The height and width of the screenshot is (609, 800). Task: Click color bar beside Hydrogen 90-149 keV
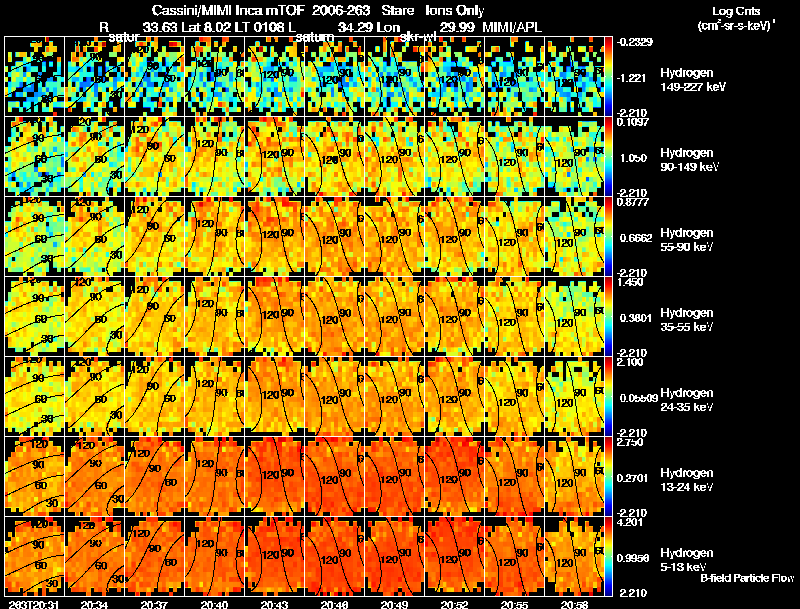point(608,157)
